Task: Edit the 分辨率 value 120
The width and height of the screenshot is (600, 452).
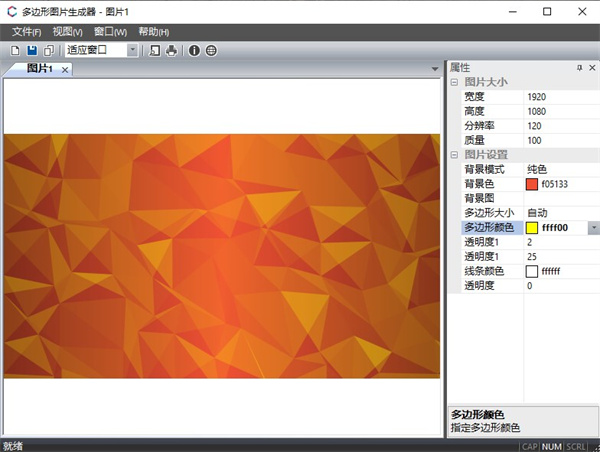Action: click(561, 126)
